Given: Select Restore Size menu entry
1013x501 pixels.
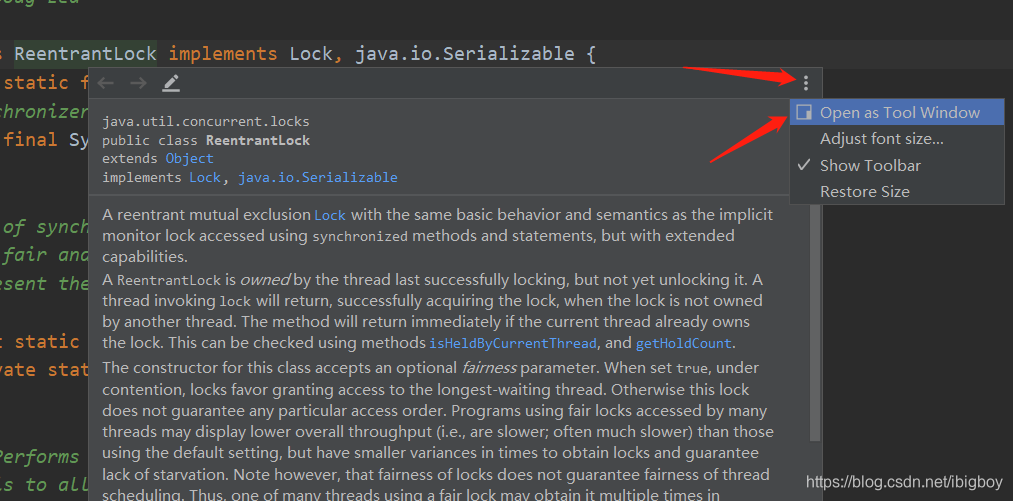Looking at the screenshot, I should click(x=897, y=192).
